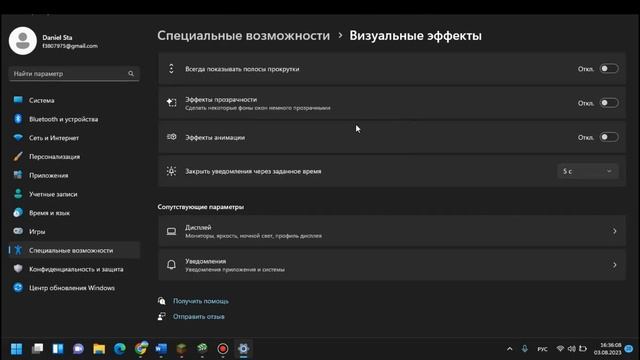The width and height of the screenshot is (640, 360).
Task: Click the 'Сопутствующие параметры' heading
Action: [201, 207]
